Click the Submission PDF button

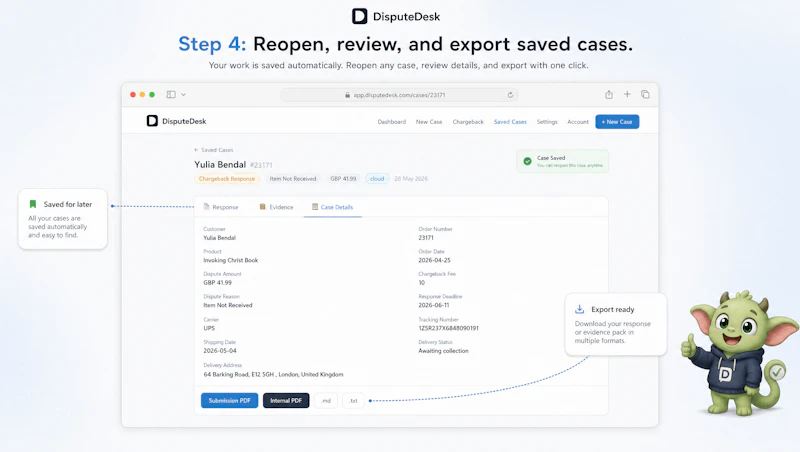click(230, 400)
